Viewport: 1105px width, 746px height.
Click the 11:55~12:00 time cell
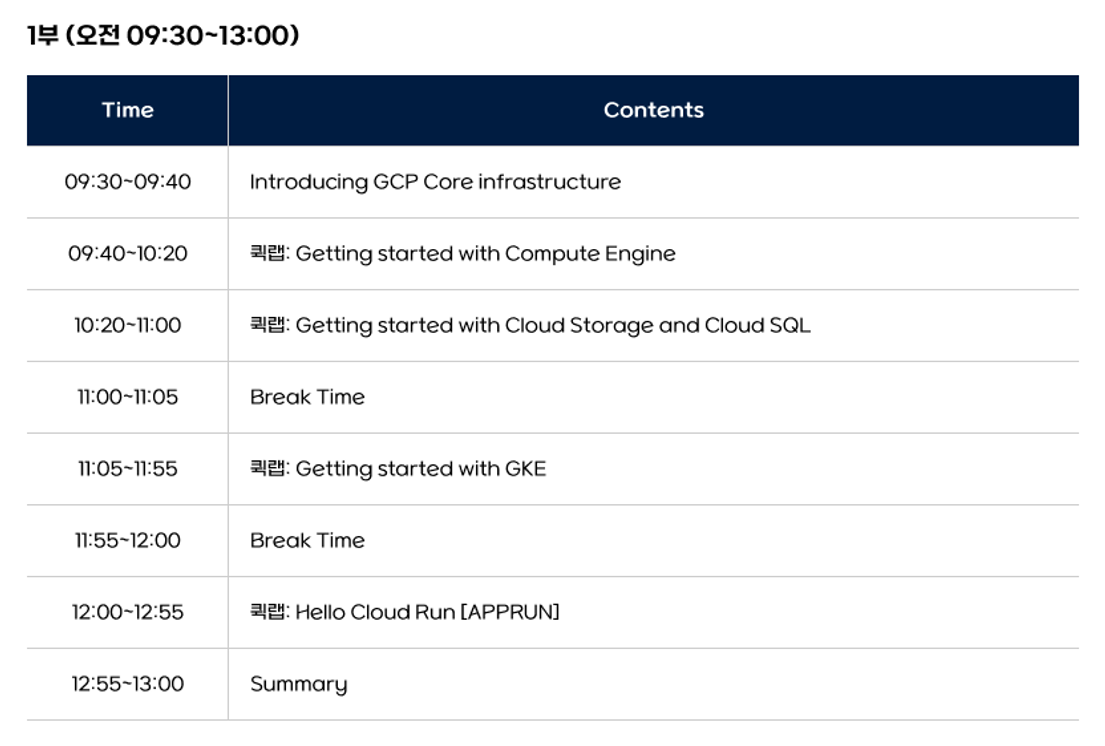point(127,541)
